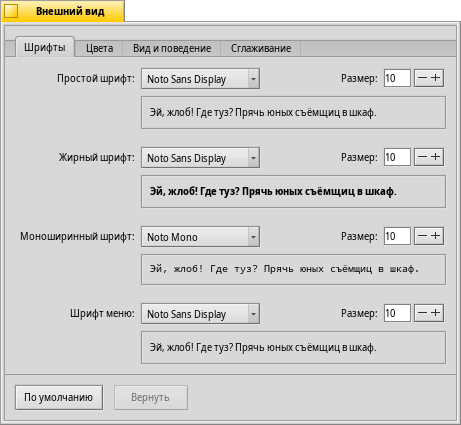This screenshot has height=425, width=461.
Task: Click the Моноширинный шрифт size field
Action: 397,236
